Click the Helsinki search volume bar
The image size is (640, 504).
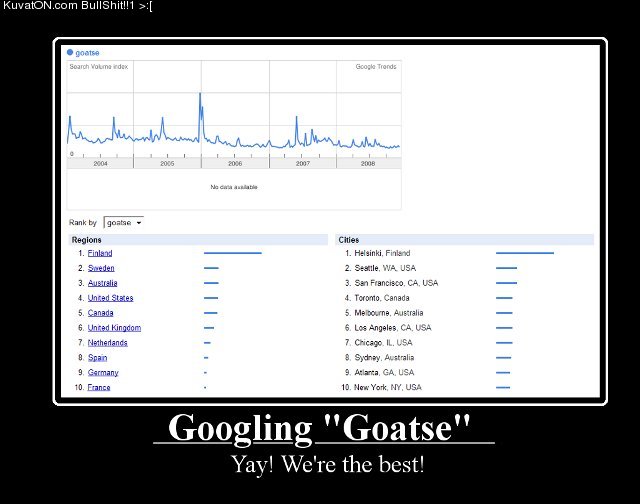[525, 253]
